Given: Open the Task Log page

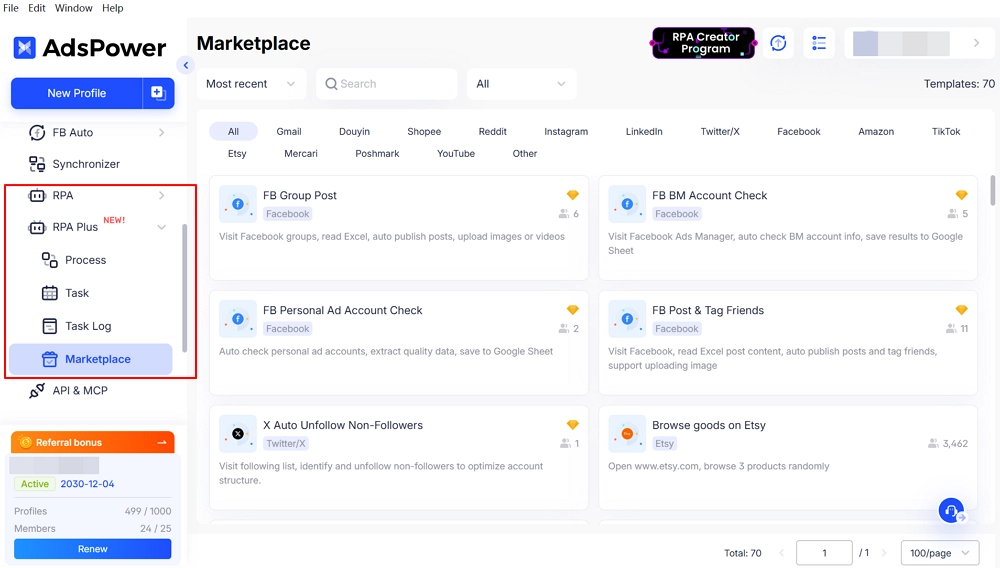Looking at the screenshot, I should pos(89,326).
